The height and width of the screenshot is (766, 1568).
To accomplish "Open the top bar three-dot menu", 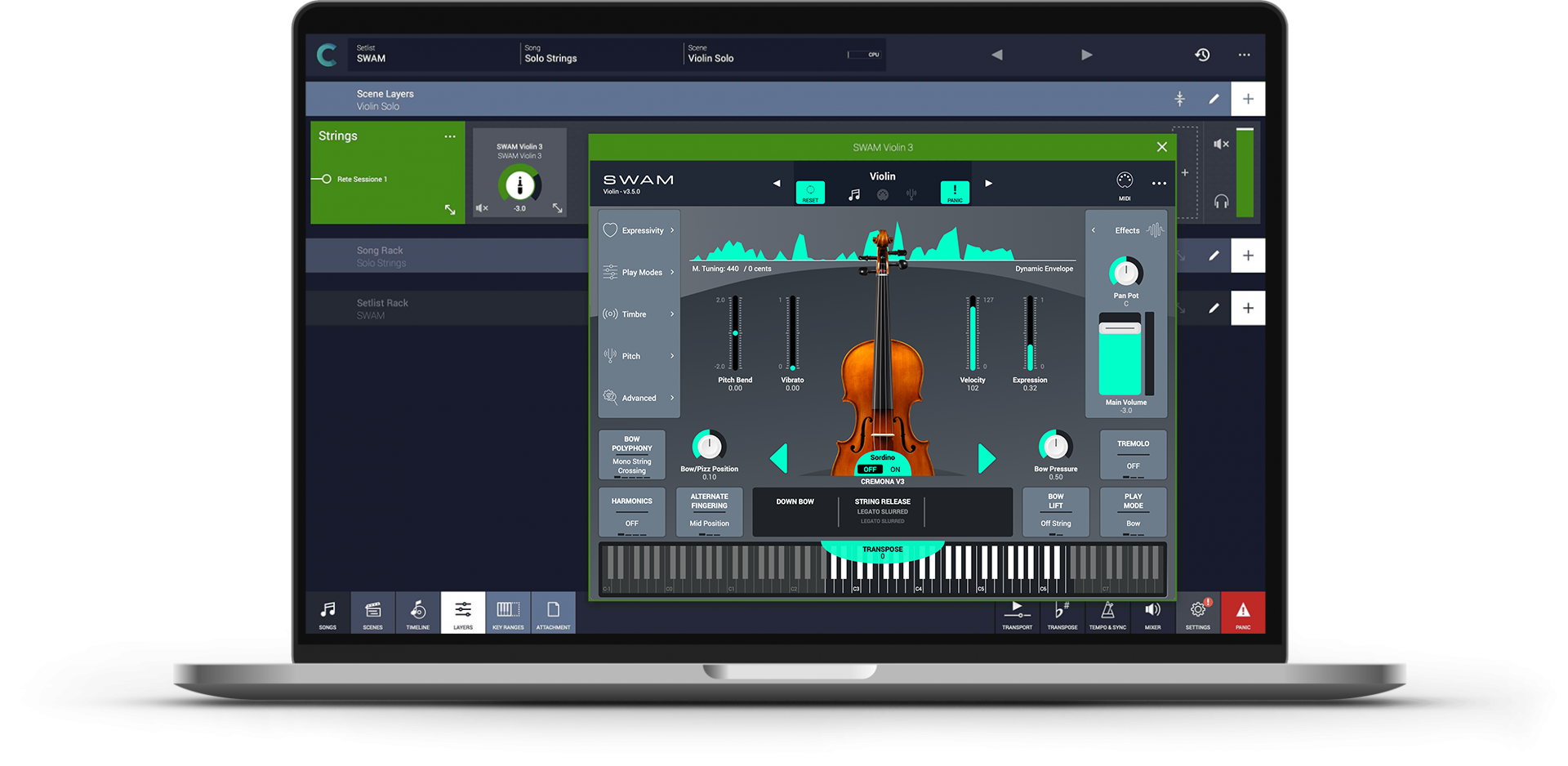I will [x=1244, y=55].
